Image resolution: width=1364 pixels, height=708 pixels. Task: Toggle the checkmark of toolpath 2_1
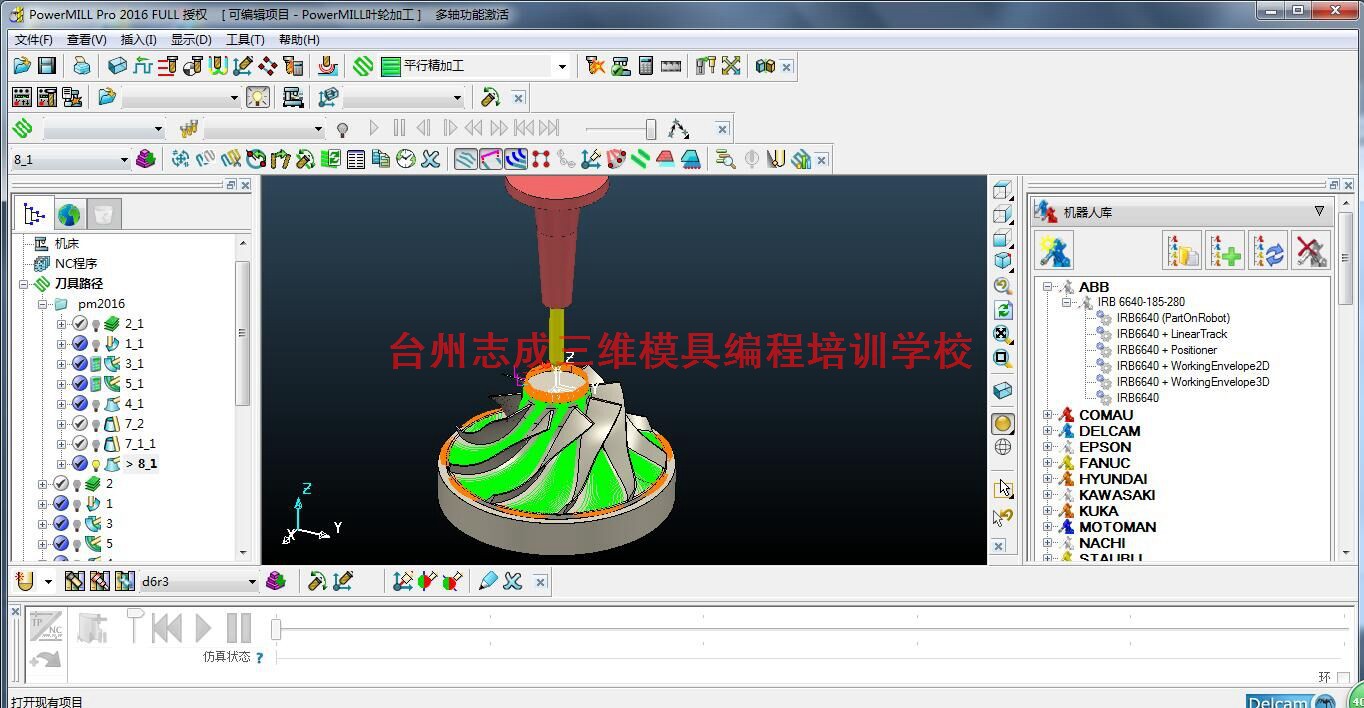coord(80,324)
